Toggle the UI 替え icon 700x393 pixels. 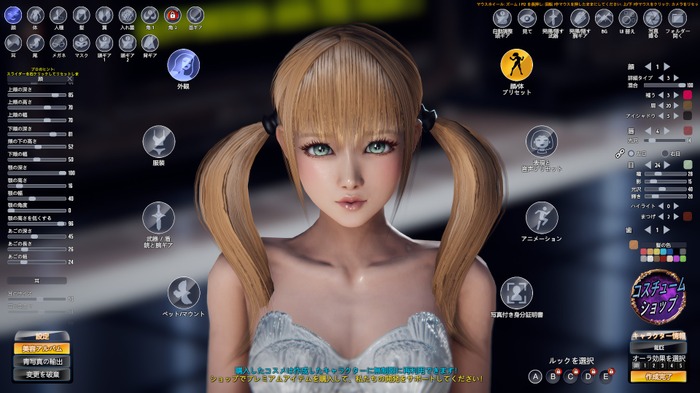click(628, 18)
